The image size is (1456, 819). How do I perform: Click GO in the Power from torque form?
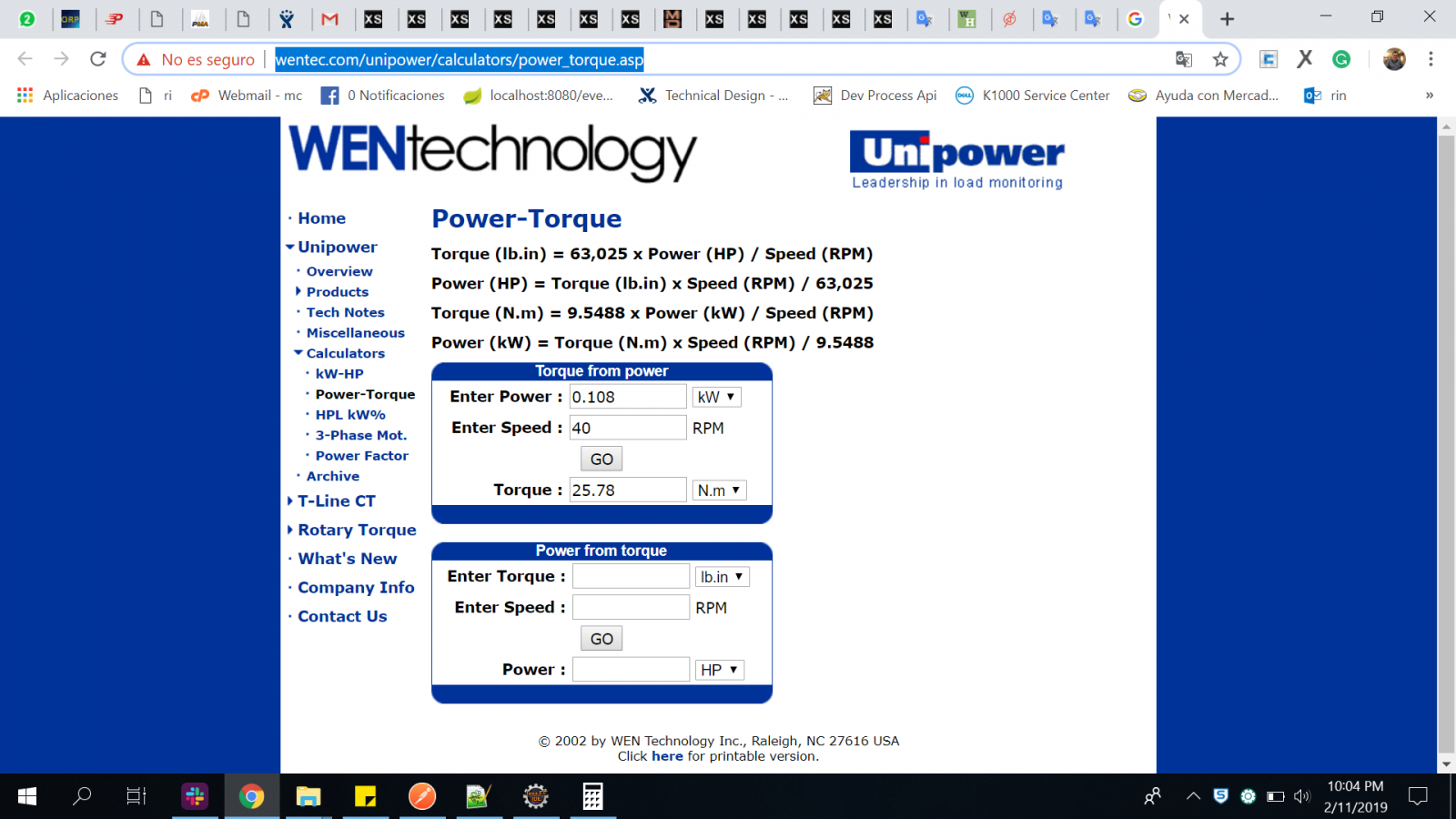click(602, 639)
